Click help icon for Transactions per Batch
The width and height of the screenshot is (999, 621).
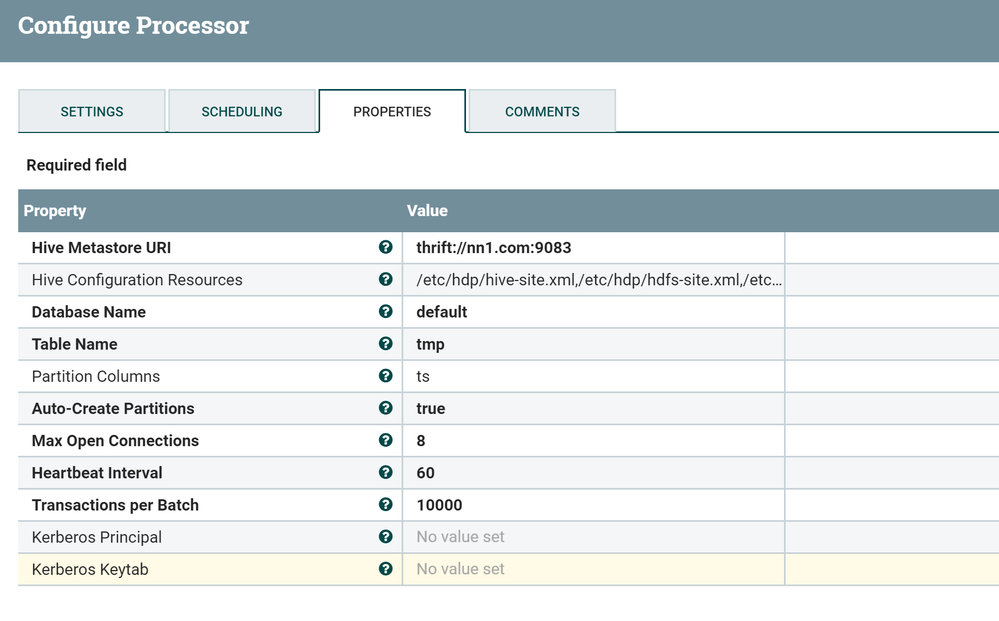(x=386, y=504)
